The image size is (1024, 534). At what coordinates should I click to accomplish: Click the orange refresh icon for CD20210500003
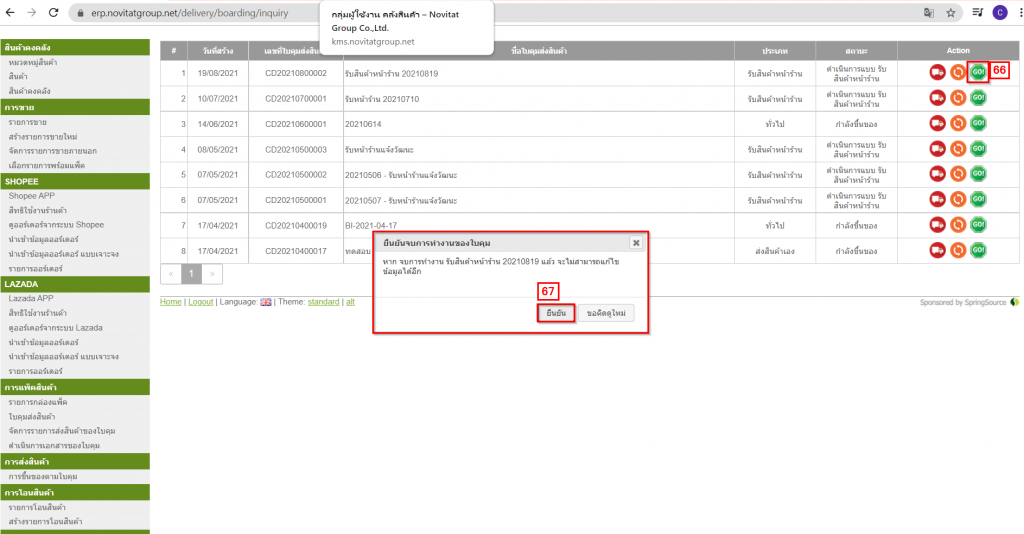point(957,149)
